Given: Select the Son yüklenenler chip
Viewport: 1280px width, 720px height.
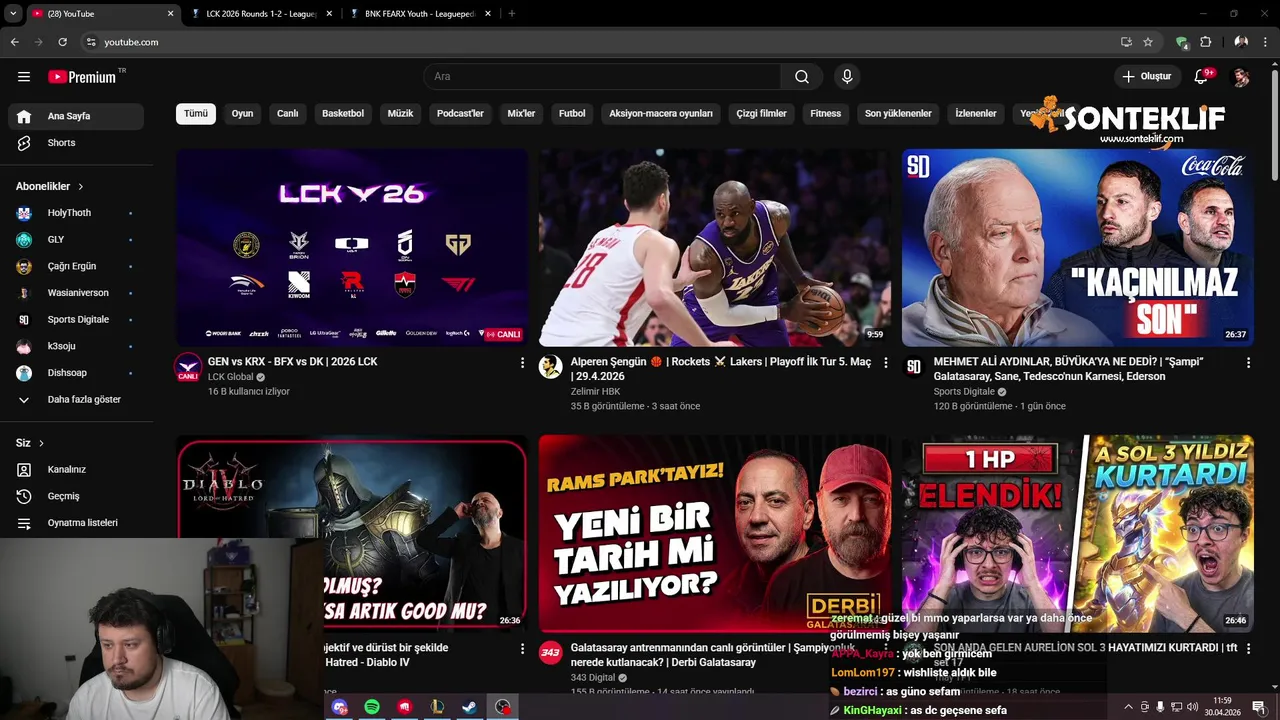Looking at the screenshot, I should pos(898,114).
